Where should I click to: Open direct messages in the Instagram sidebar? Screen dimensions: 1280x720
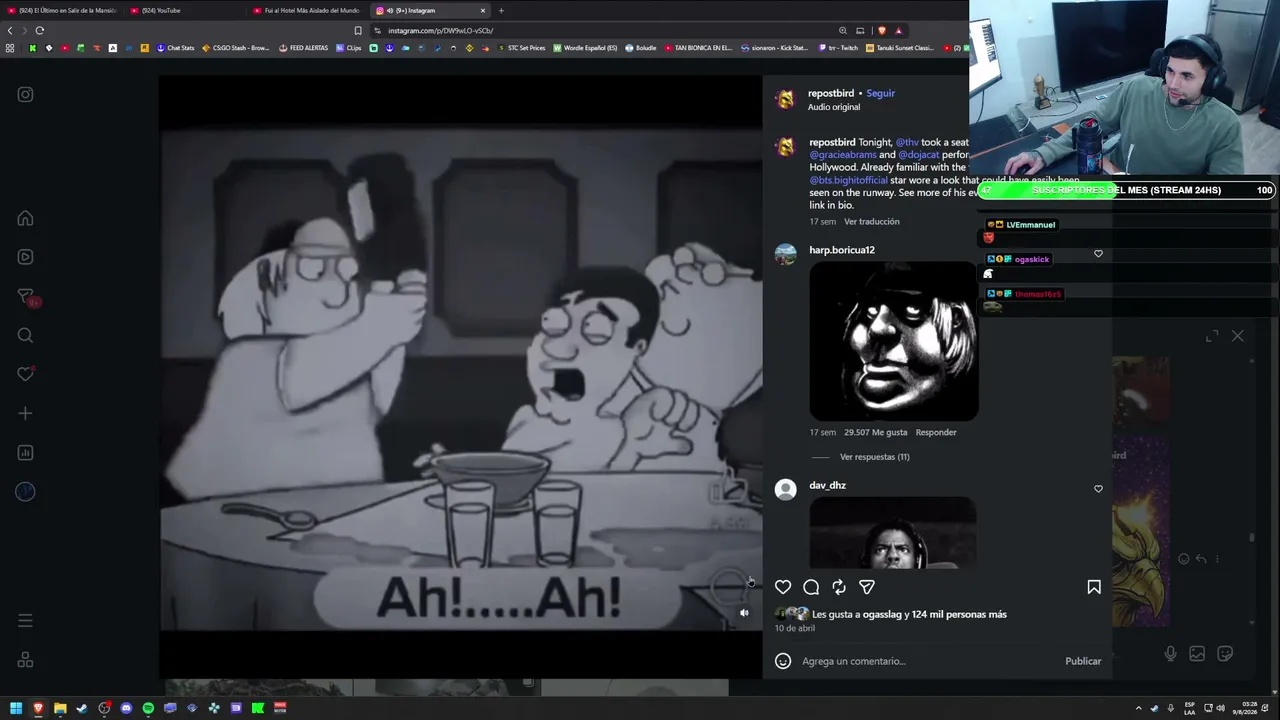click(26, 297)
